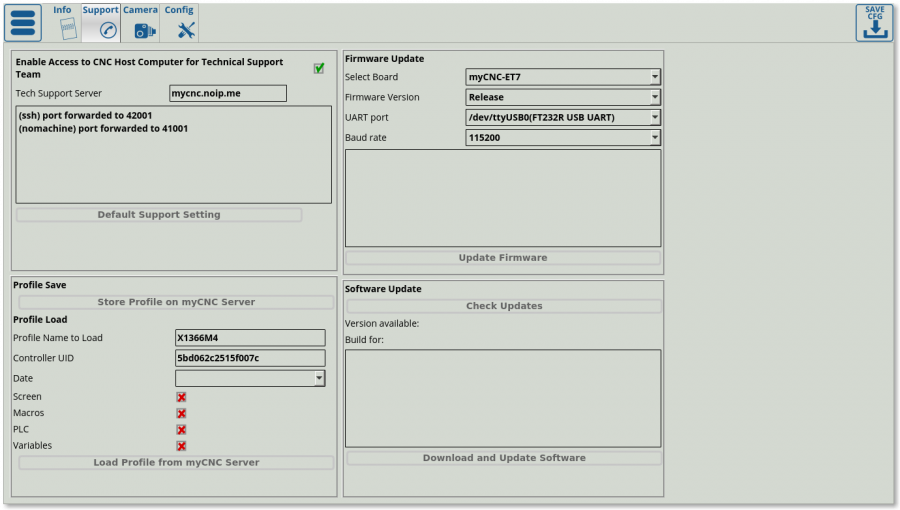Disable tech support access checkbox
900x510 pixels.
(x=319, y=68)
